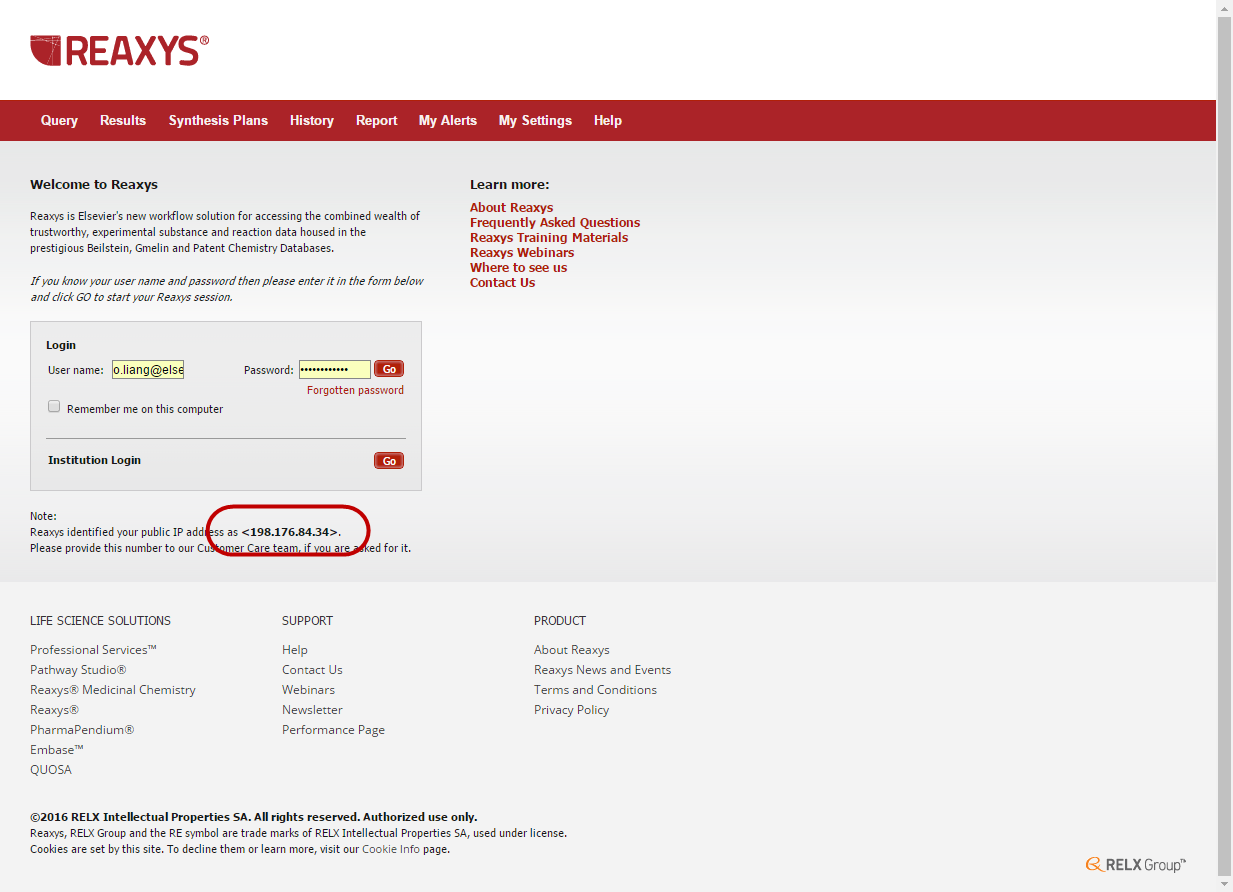Open Reaxys Webinars link
The width and height of the screenshot is (1233, 892).
522,253
